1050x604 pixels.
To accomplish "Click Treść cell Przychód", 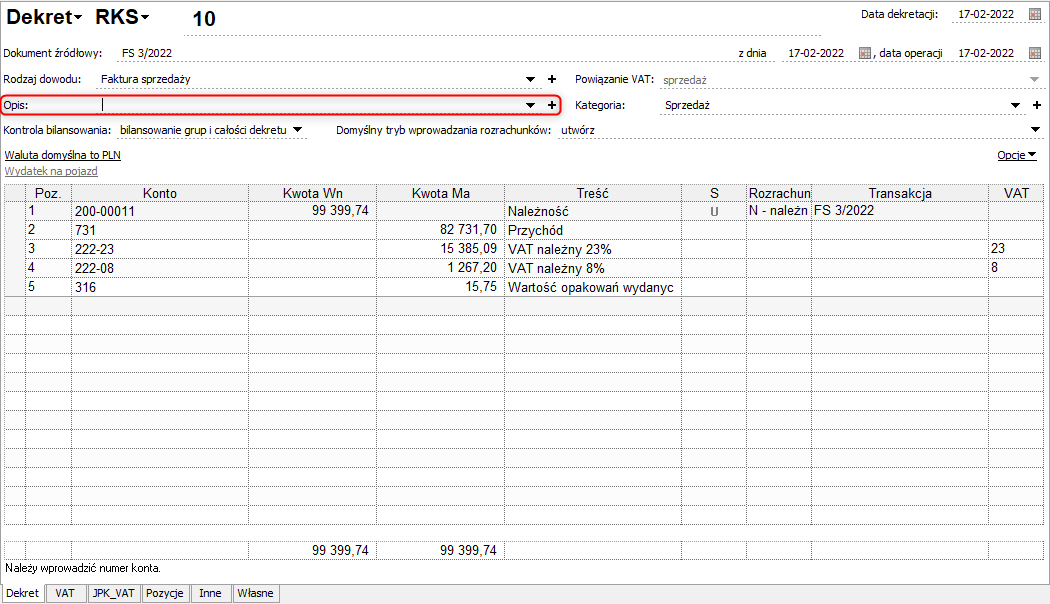I will pos(593,230).
